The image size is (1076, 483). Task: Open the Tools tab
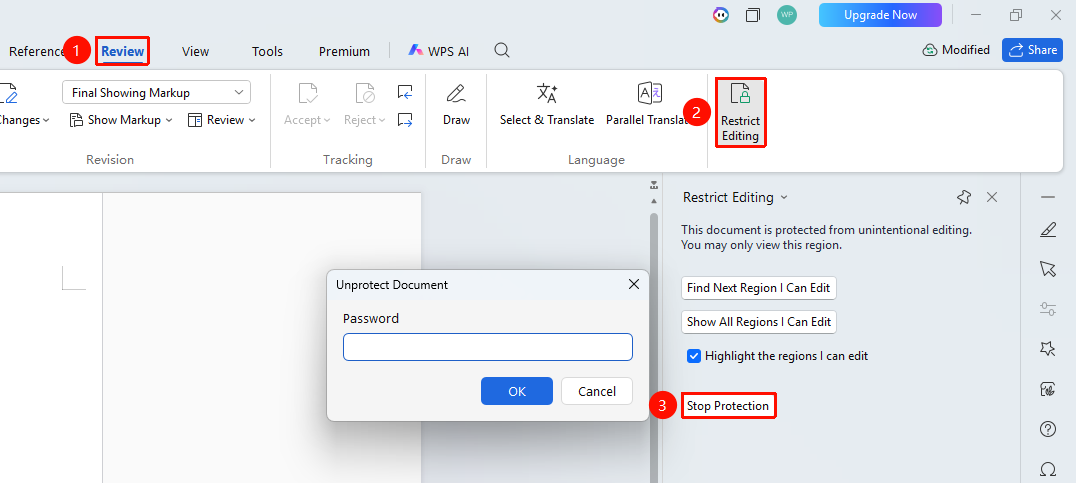coord(267,51)
